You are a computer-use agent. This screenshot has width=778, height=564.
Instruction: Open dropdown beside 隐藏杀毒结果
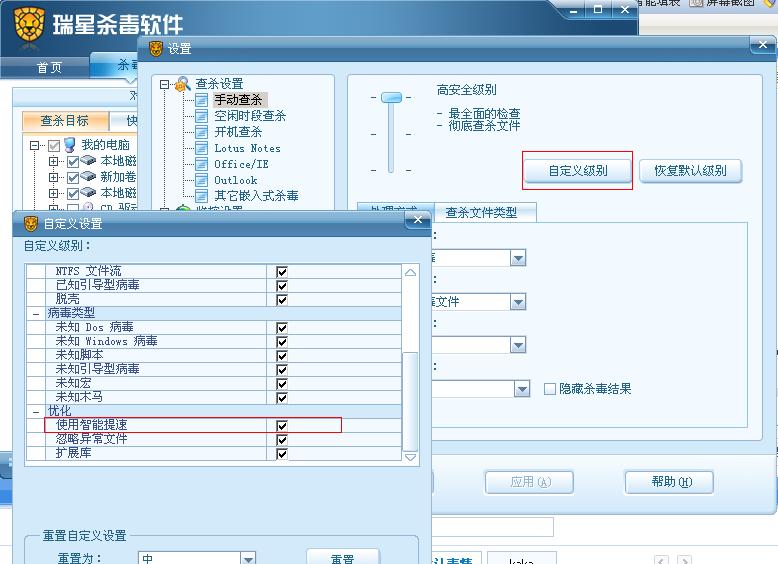click(521, 389)
